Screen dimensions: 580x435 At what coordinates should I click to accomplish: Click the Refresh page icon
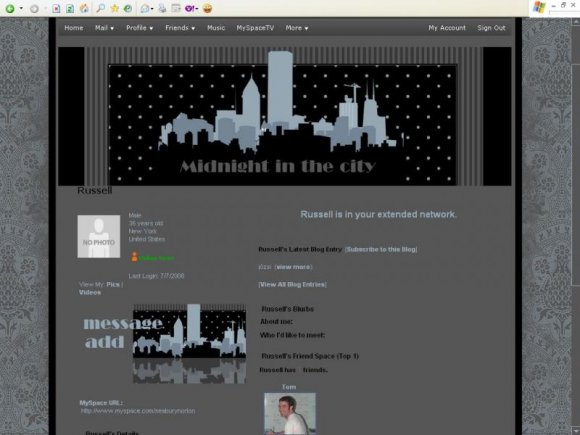point(70,8)
